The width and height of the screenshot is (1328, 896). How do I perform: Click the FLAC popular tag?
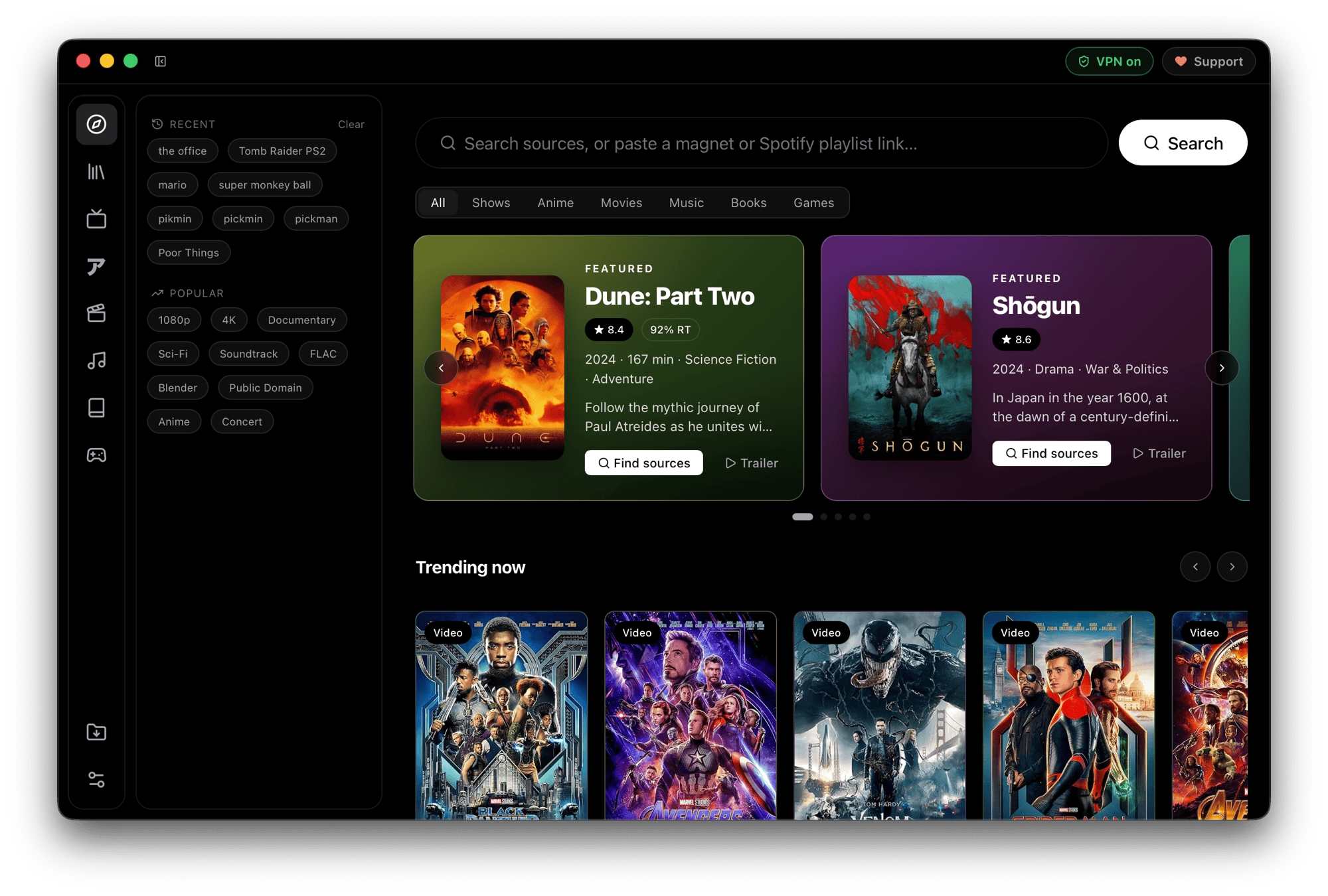click(x=323, y=354)
